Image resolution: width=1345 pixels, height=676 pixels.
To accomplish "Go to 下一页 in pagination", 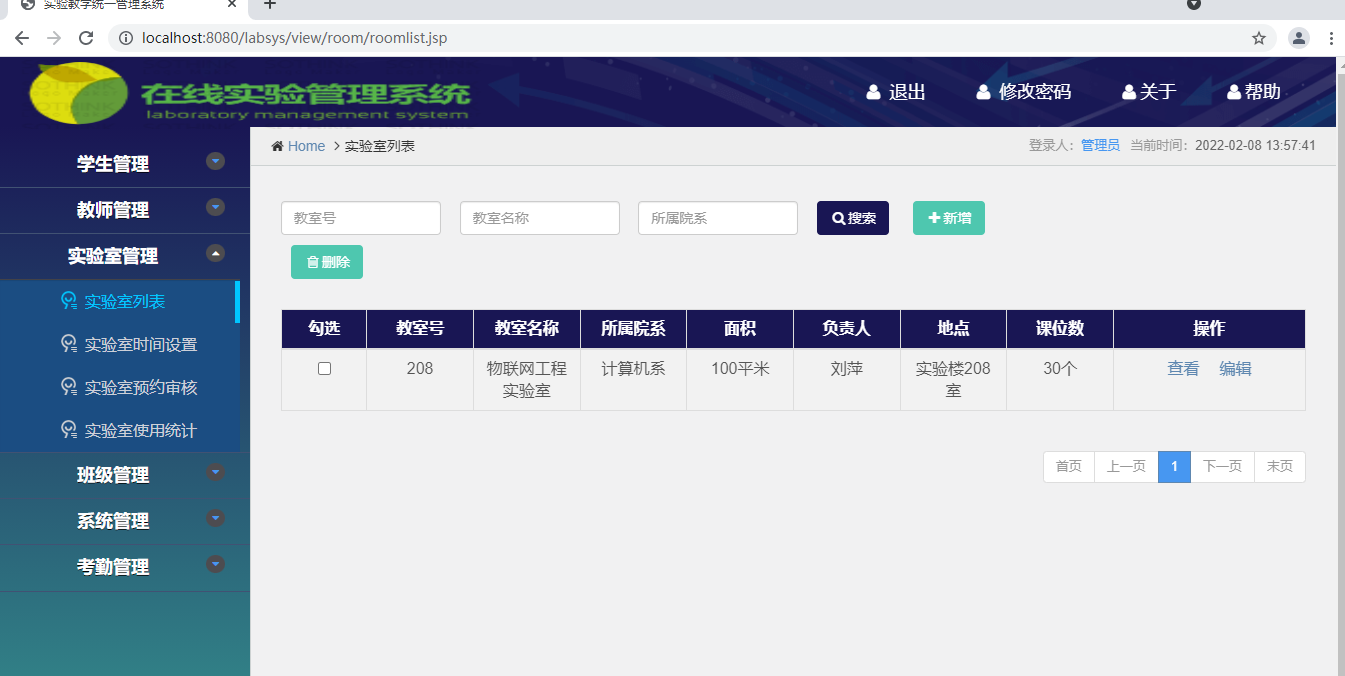I will click(1222, 467).
